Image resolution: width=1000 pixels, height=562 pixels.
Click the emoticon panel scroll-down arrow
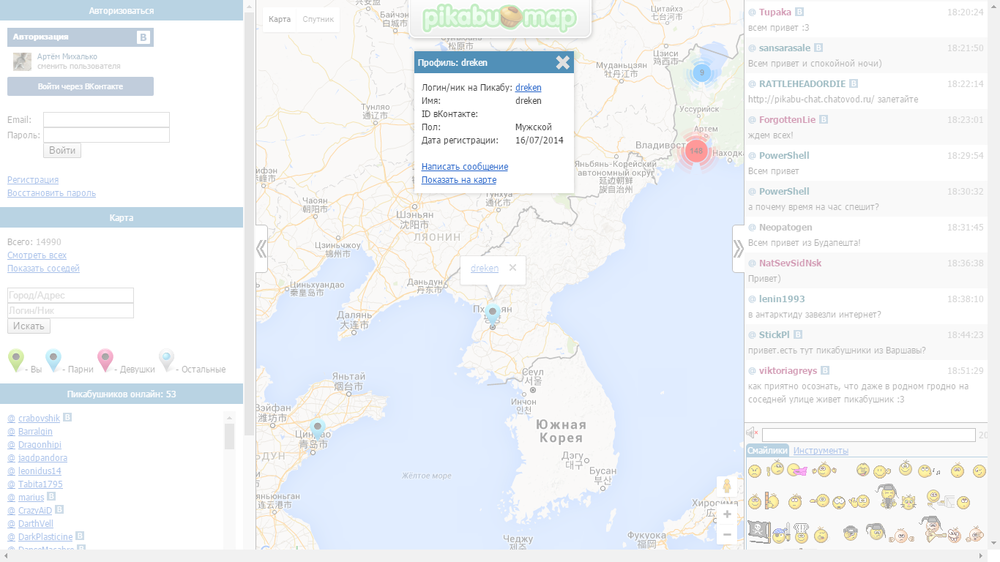994,543
